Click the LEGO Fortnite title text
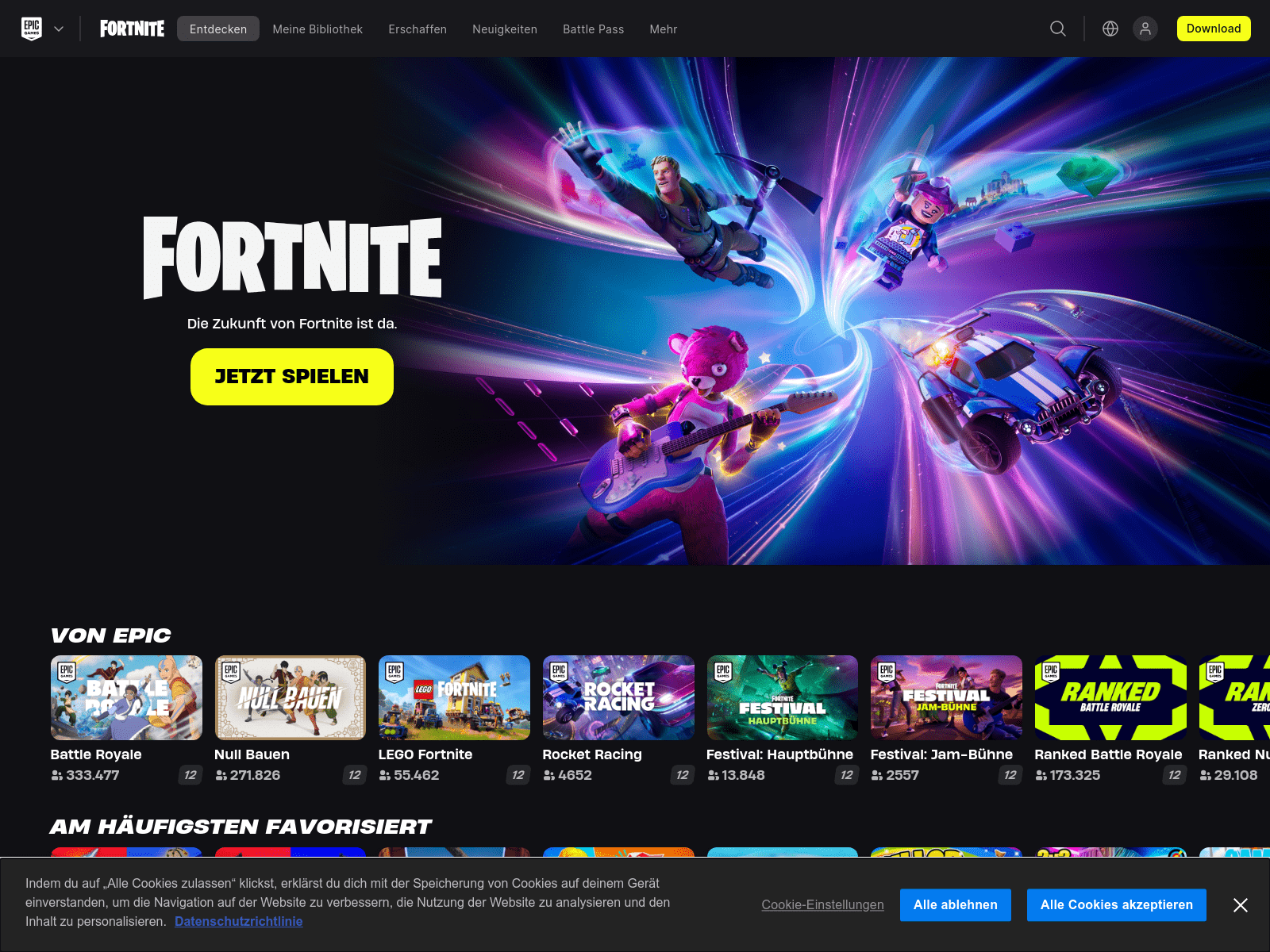 (x=425, y=754)
